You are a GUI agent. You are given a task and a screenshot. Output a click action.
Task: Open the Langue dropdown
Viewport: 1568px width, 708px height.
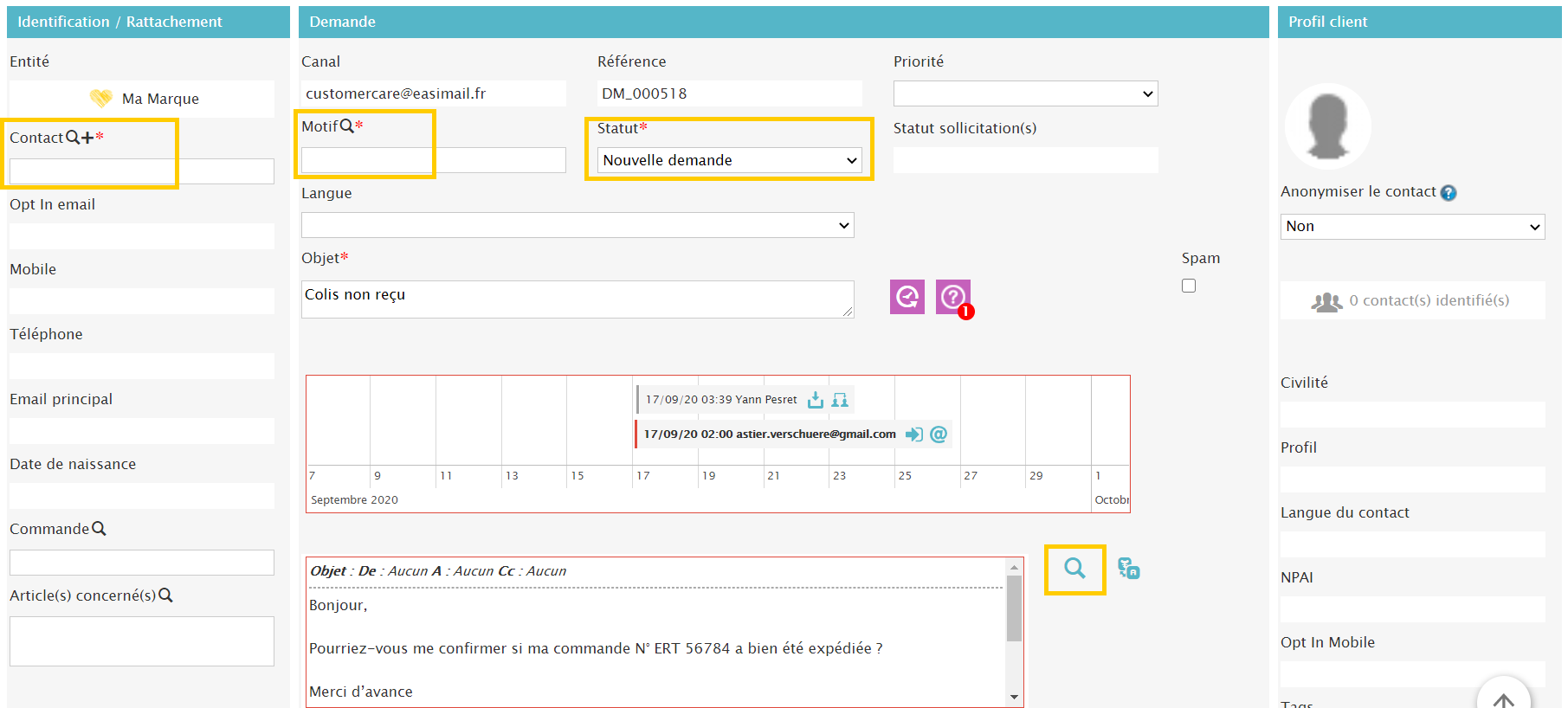pyautogui.click(x=577, y=225)
